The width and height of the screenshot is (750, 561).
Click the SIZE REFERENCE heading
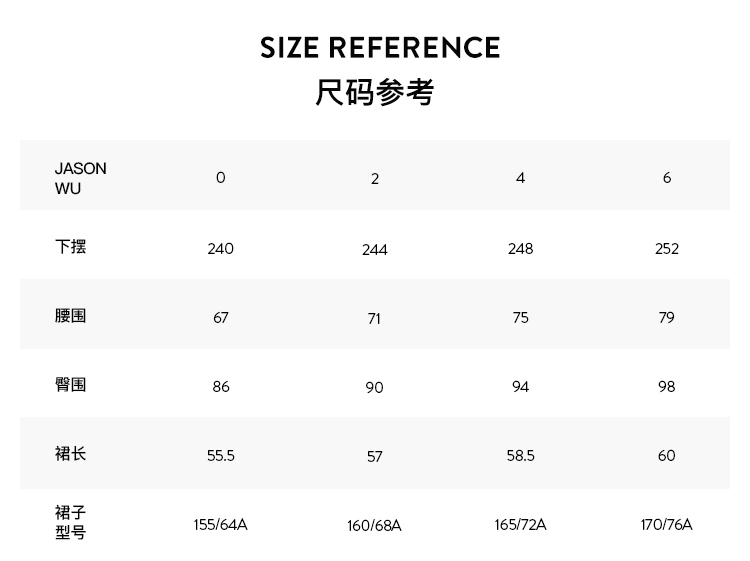pos(380,48)
